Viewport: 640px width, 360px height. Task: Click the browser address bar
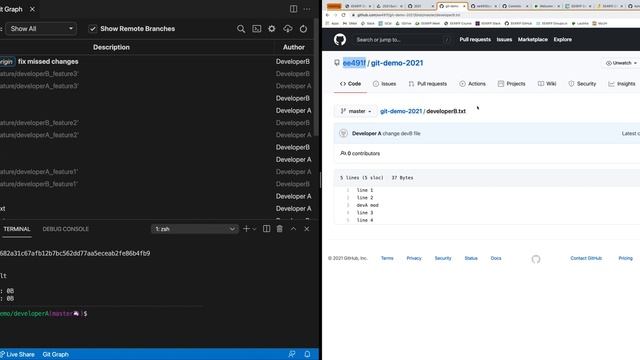tap(490, 15)
